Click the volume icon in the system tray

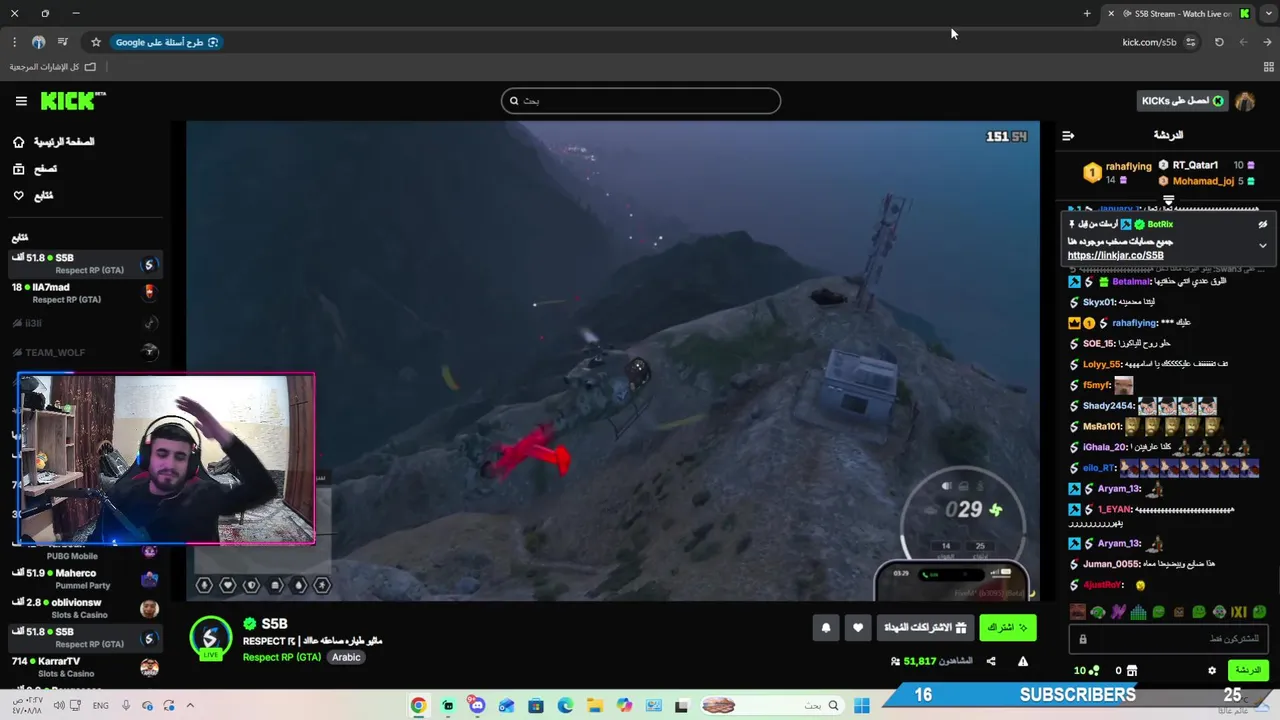59,706
